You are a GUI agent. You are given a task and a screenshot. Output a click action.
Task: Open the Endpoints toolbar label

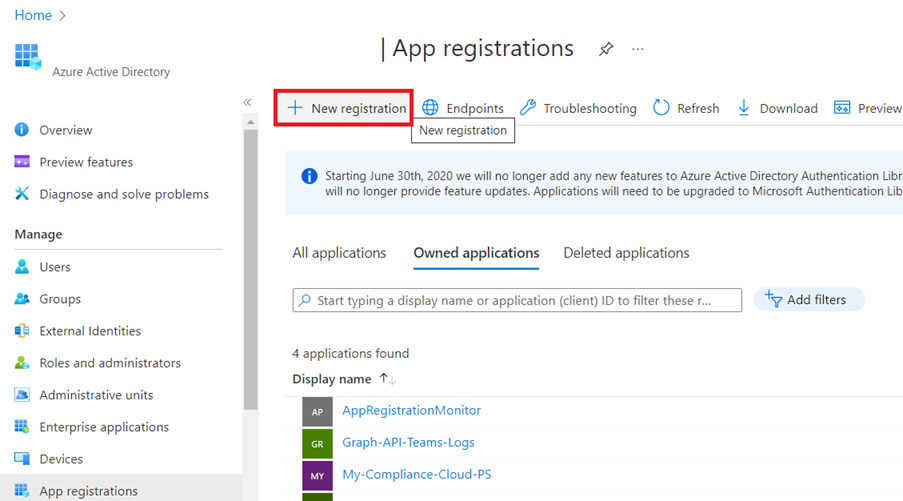tap(475, 108)
